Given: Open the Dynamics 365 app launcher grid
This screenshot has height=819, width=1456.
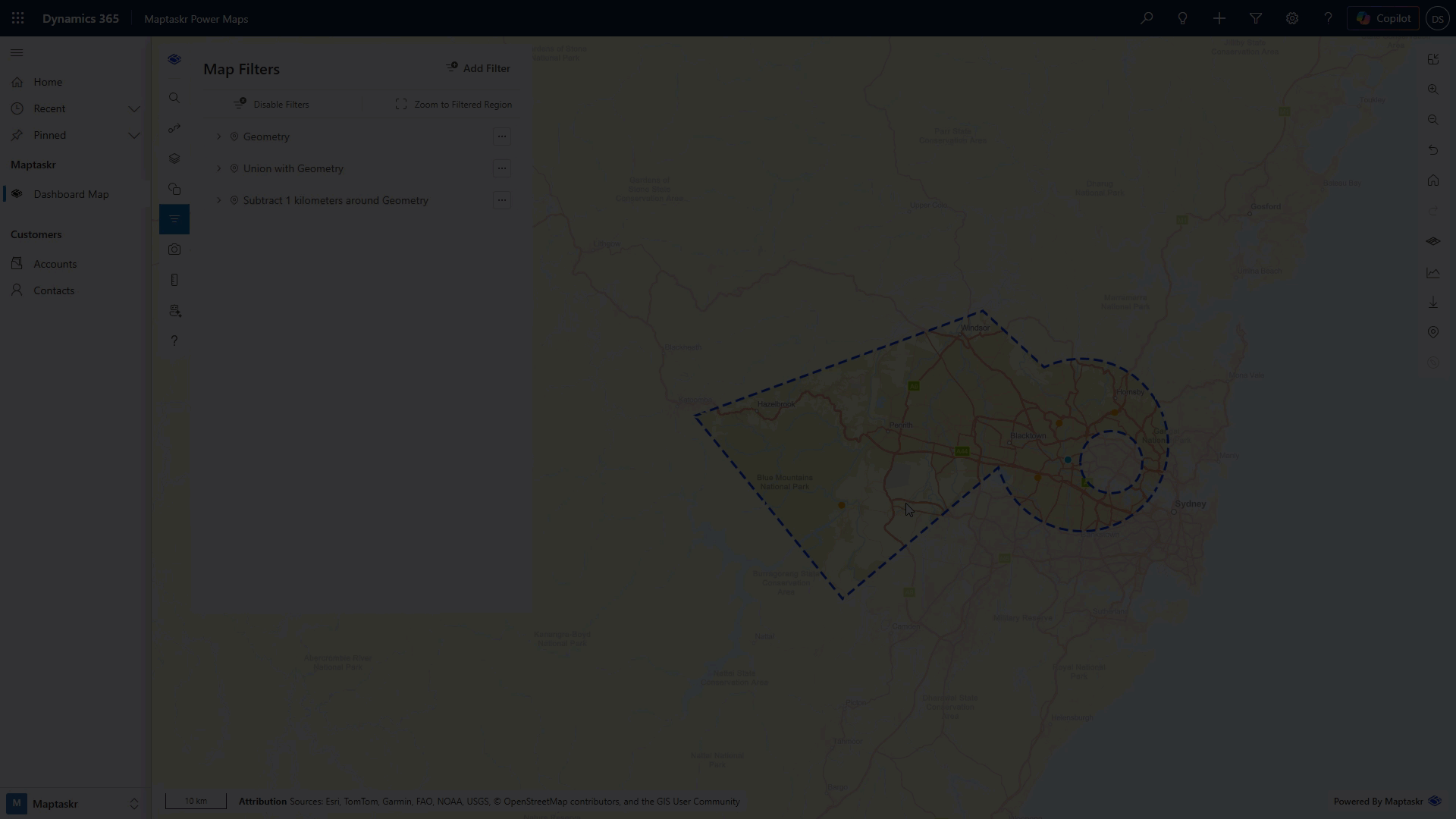Looking at the screenshot, I should (17, 18).
